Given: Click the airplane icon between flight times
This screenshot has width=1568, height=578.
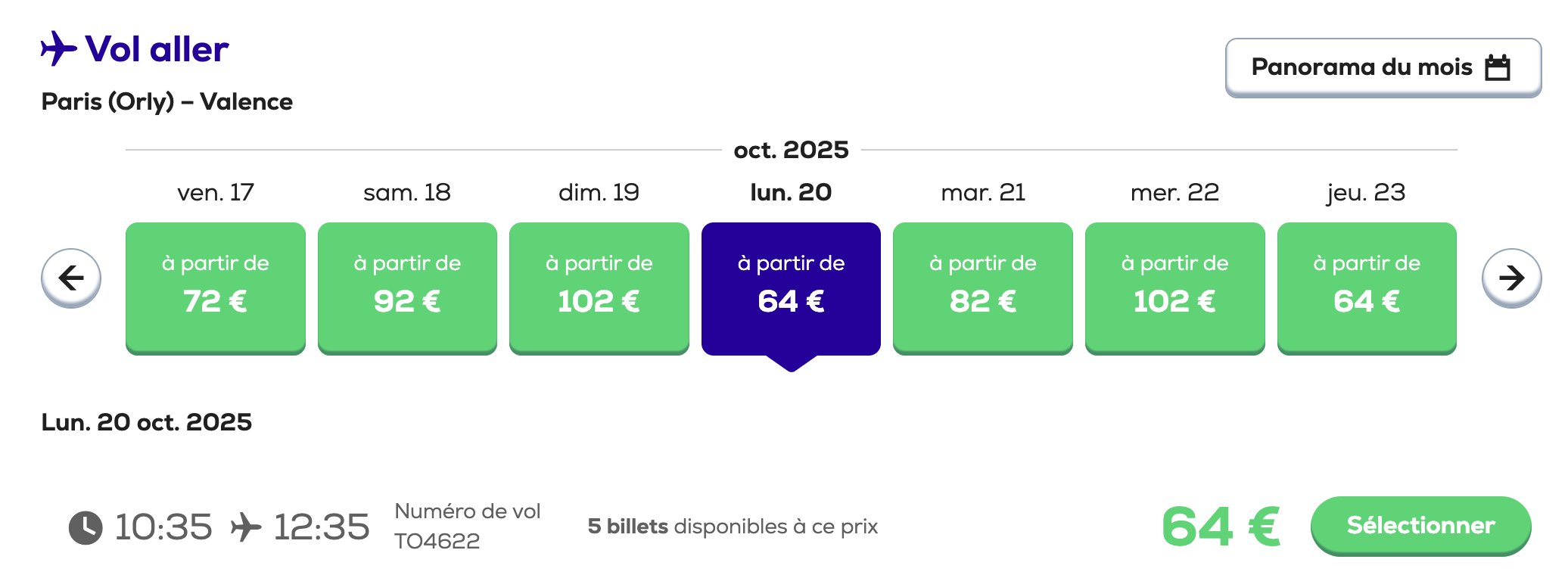Looking at the screenshot, I should coord(246,527).
